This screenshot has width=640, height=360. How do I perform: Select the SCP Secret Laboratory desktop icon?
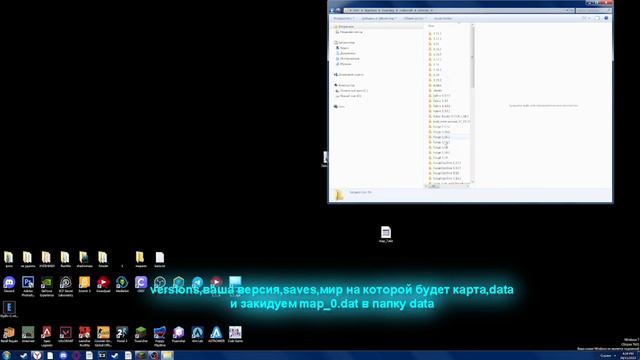65,286
